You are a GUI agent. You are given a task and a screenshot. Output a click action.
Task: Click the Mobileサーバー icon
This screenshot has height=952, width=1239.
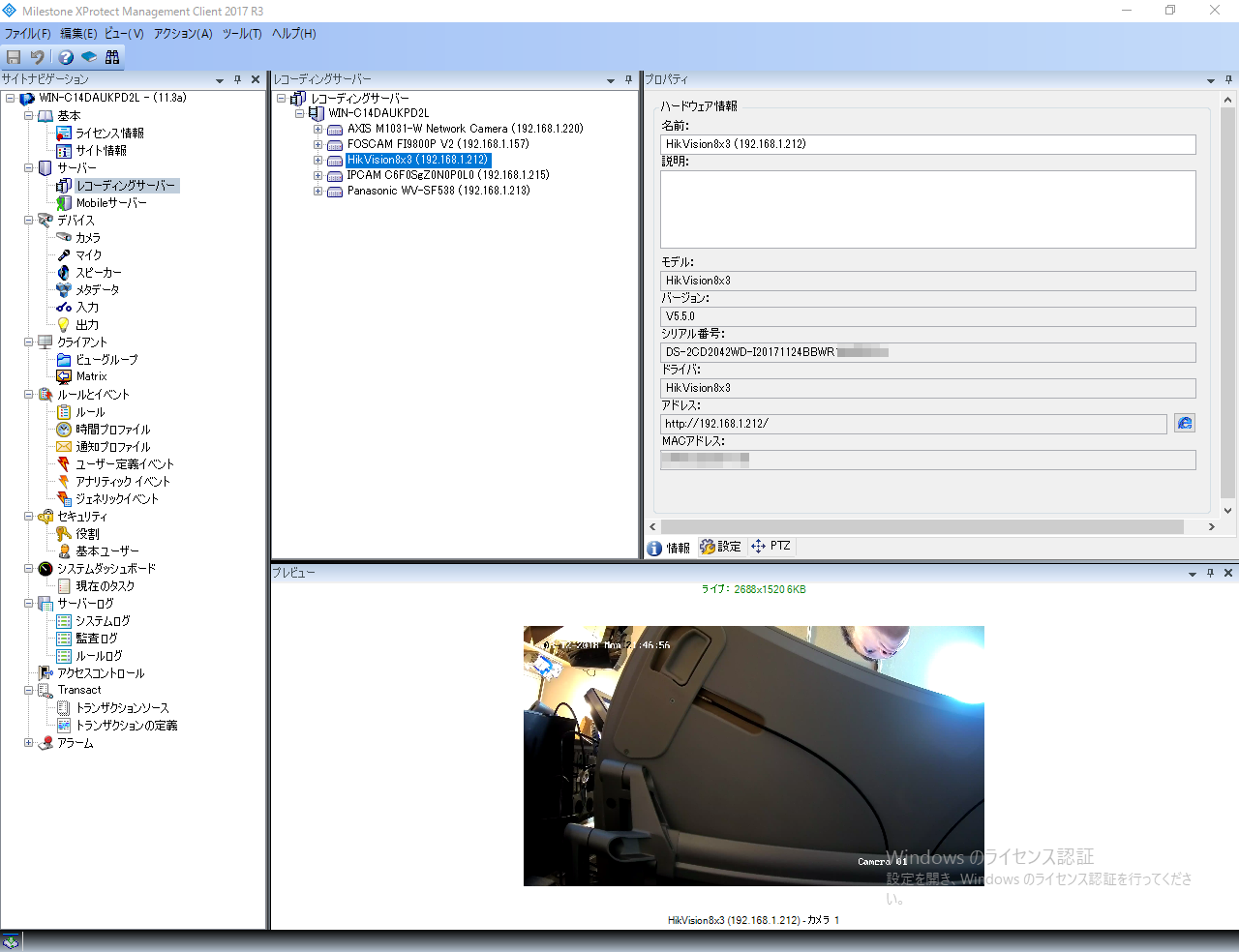click(64, 202)
